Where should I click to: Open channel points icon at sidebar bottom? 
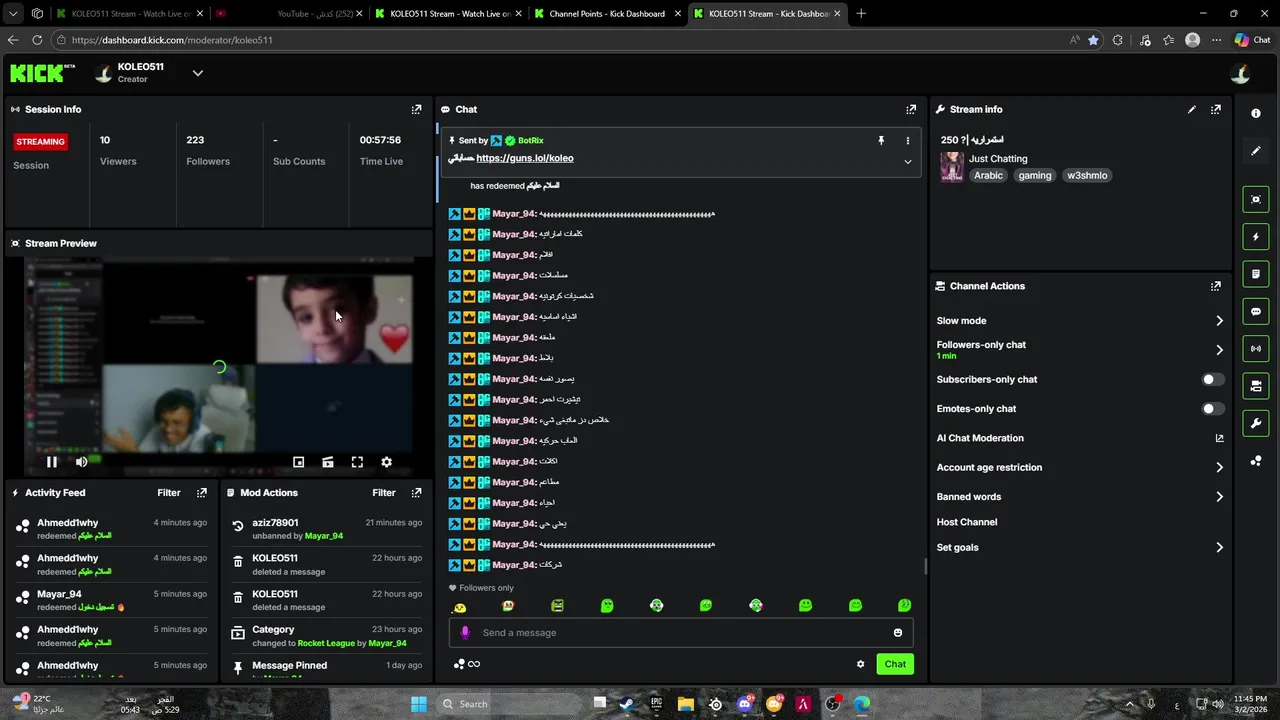pyautogui.click(x=1256, y=461)
